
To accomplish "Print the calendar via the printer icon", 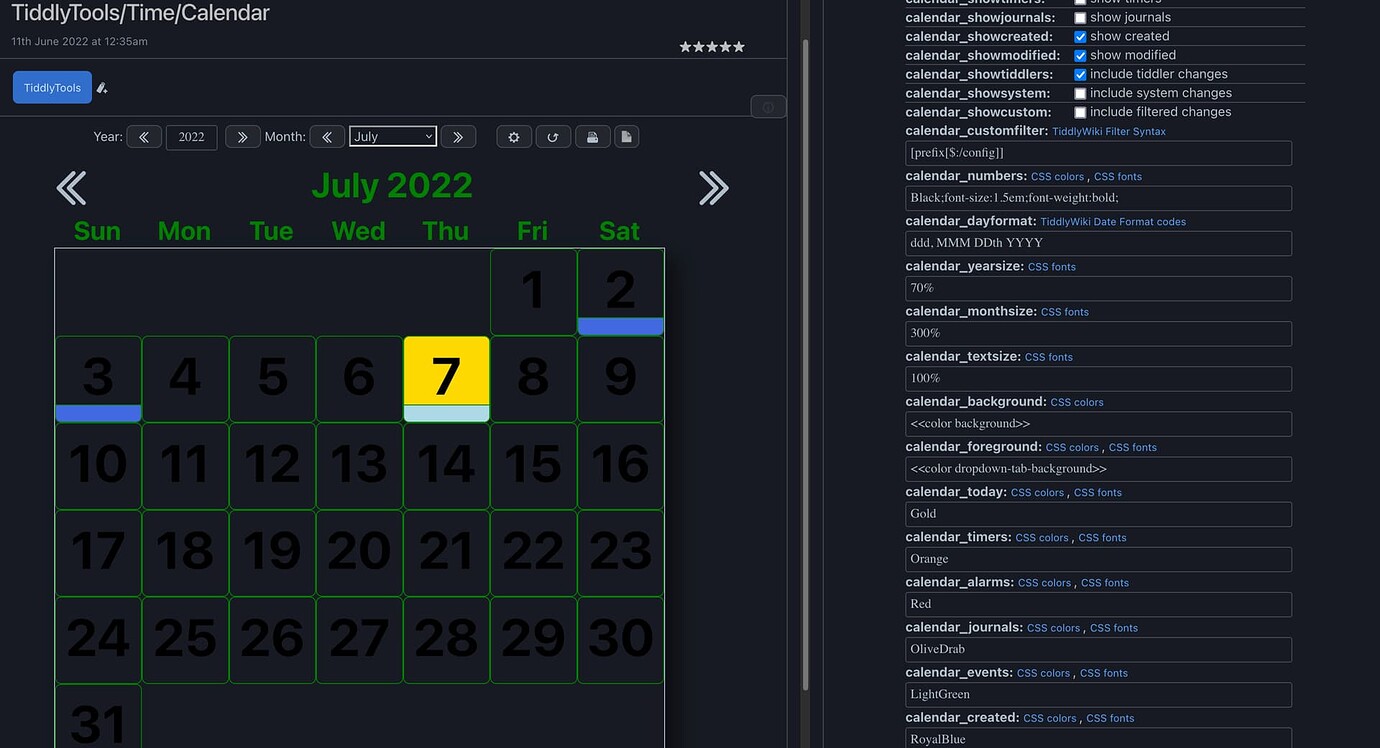I will pos(592,136).
